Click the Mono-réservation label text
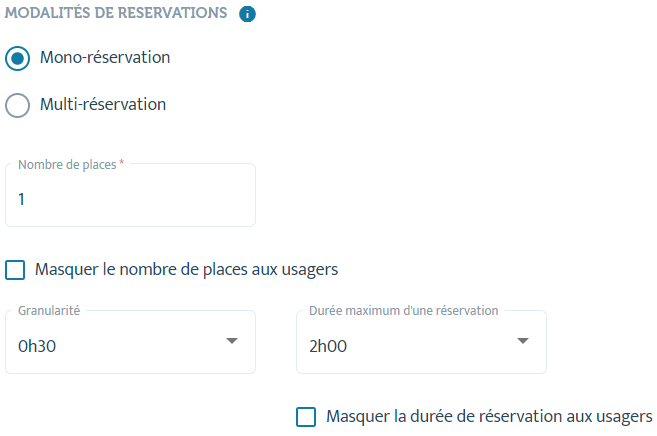Image resolution: width=657 pixels, height=436 pixels. pyautogui.click(x=105, y=57)
